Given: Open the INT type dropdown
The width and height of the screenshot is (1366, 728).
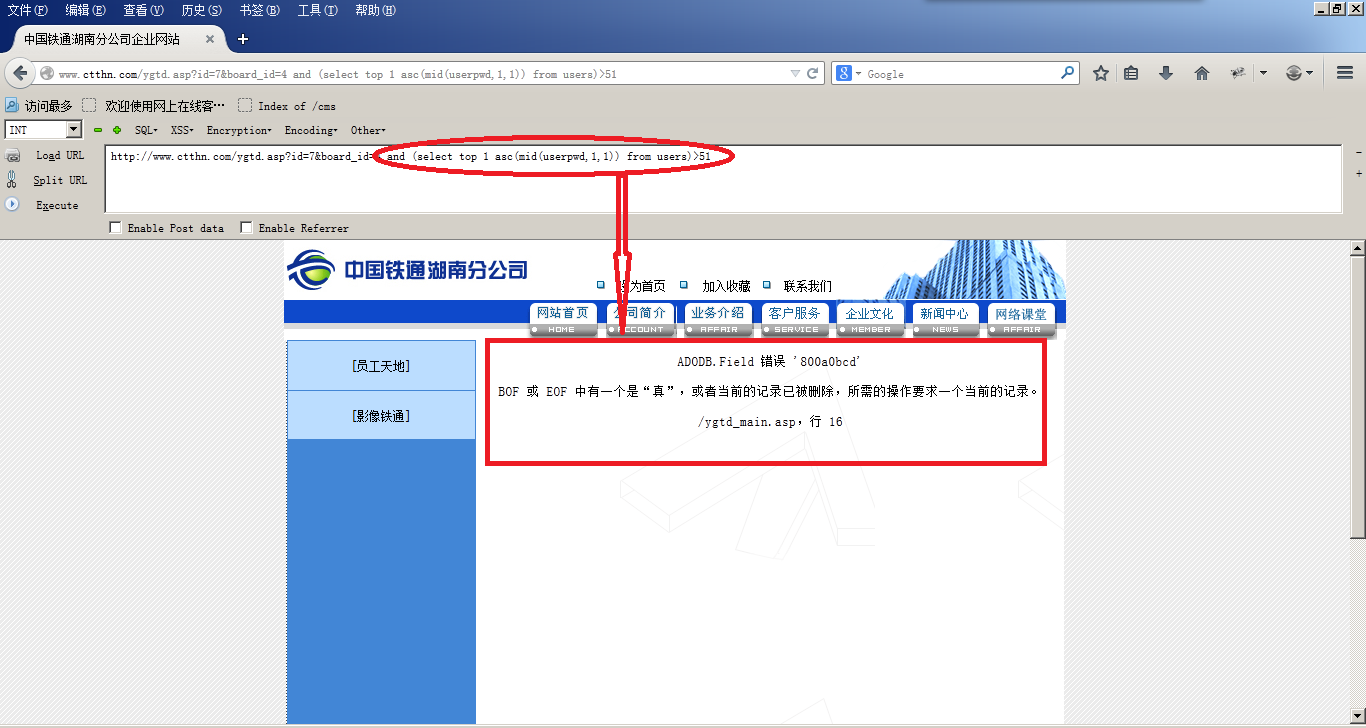Looking at the screenshot, I should [x=73, y=130].
